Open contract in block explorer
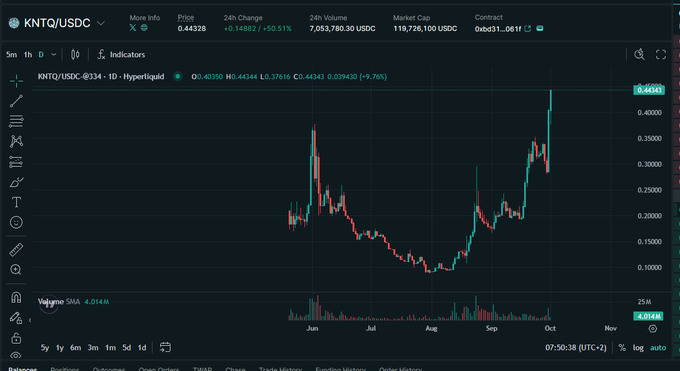 (528, 29)
